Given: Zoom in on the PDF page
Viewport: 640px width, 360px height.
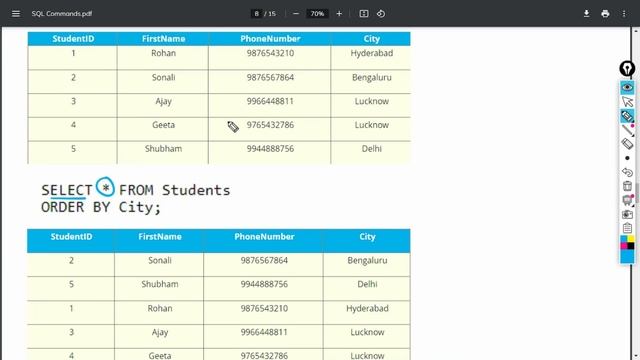Looking at the screenshot, I should tap(339, 13).
